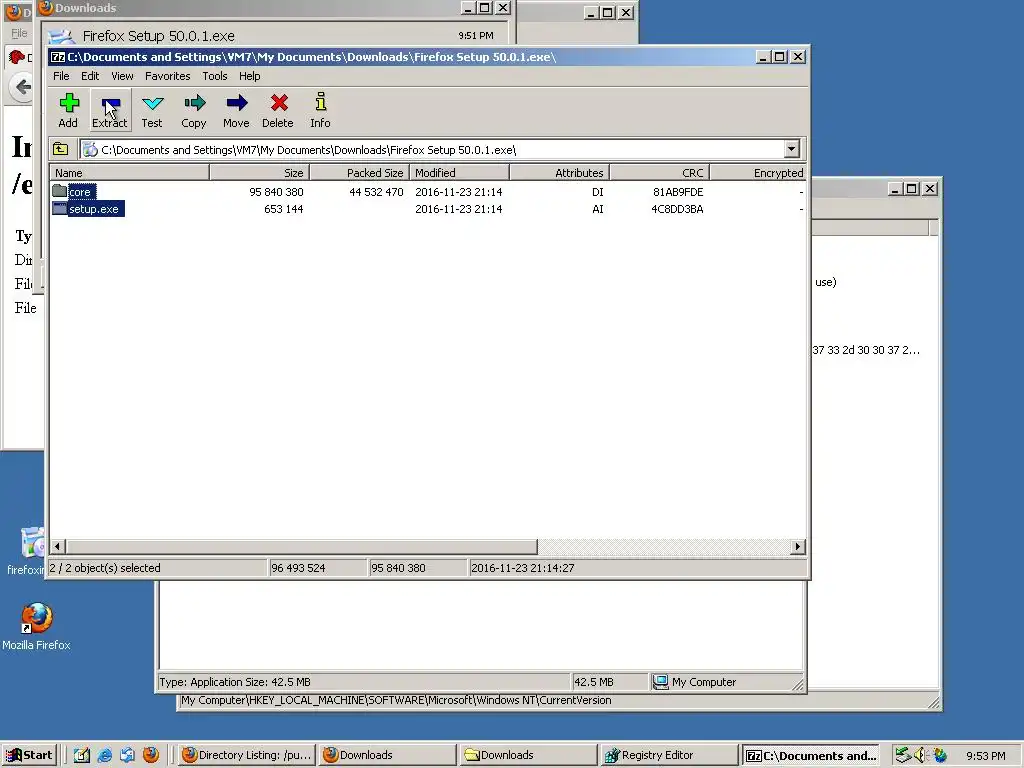
Task: Click the horizontal scrollbar thumb
Action: coord(301,546)
